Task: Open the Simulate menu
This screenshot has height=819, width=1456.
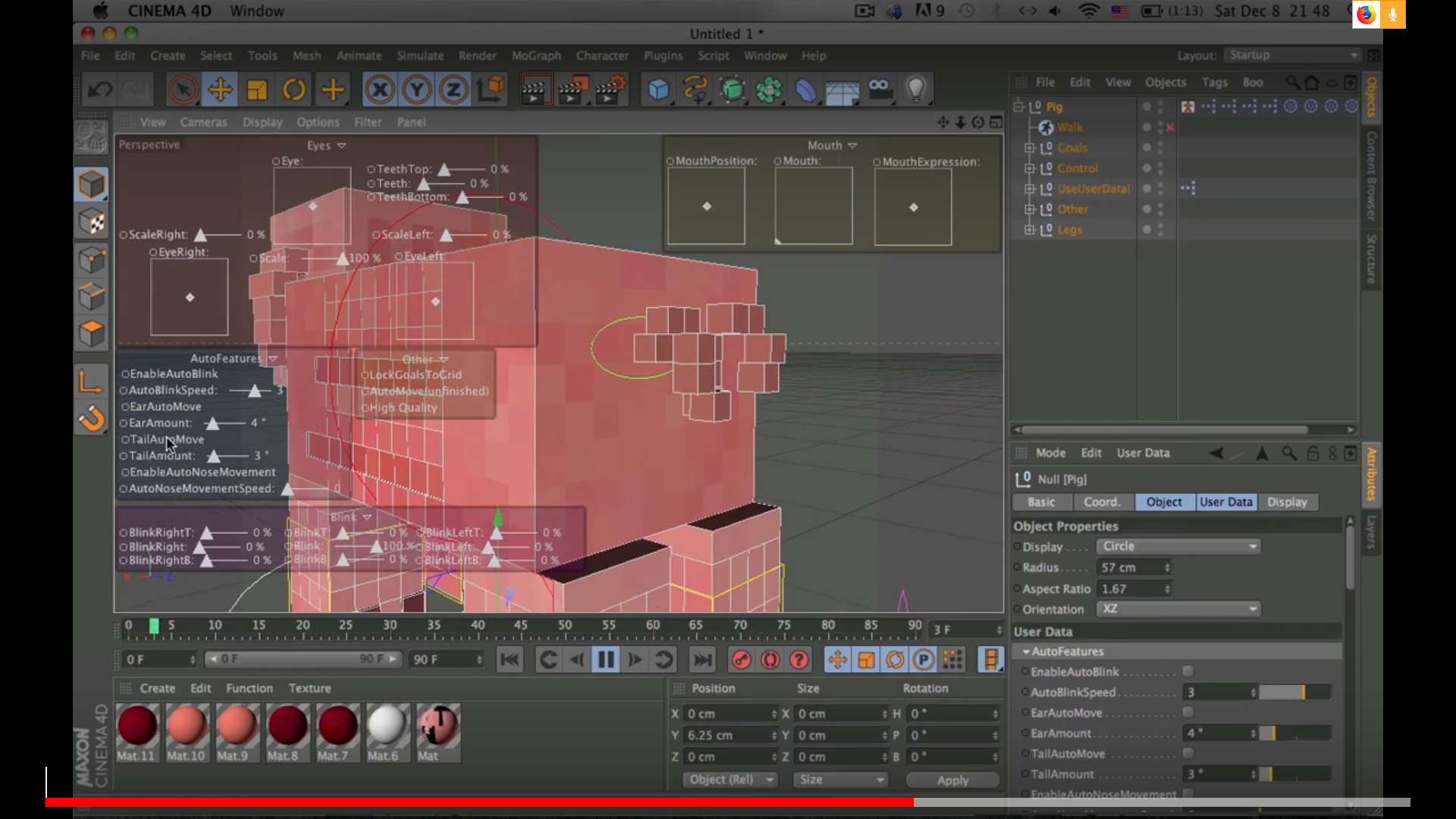Action: (420, 55)
